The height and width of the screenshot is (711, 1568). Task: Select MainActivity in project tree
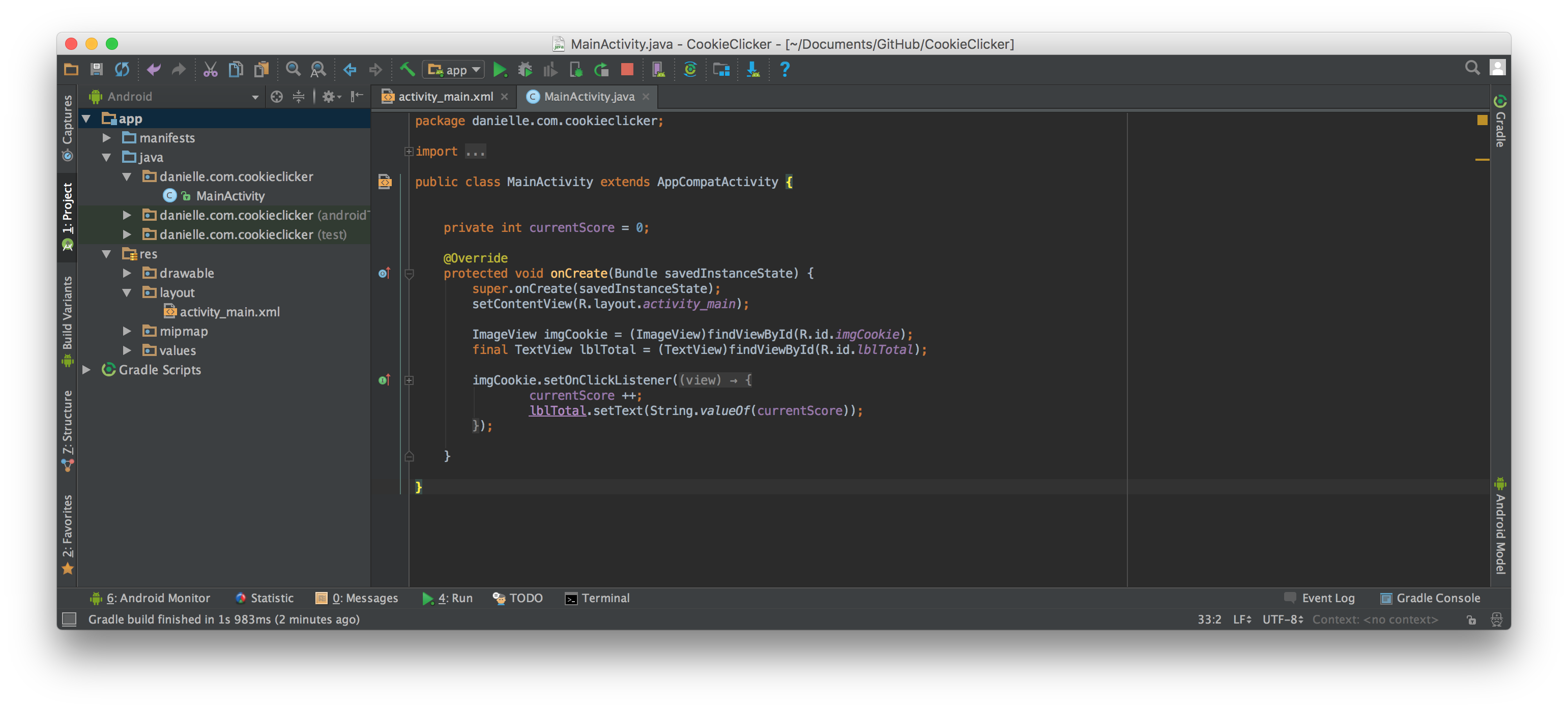pos(230,196)
